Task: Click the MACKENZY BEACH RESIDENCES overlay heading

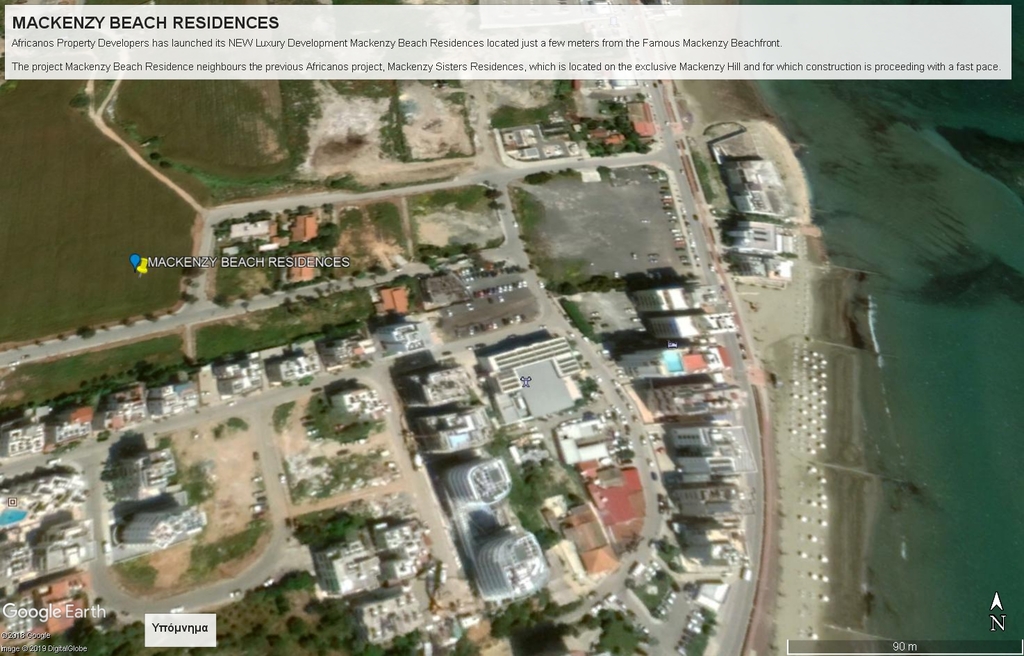Action: [146, 23]
